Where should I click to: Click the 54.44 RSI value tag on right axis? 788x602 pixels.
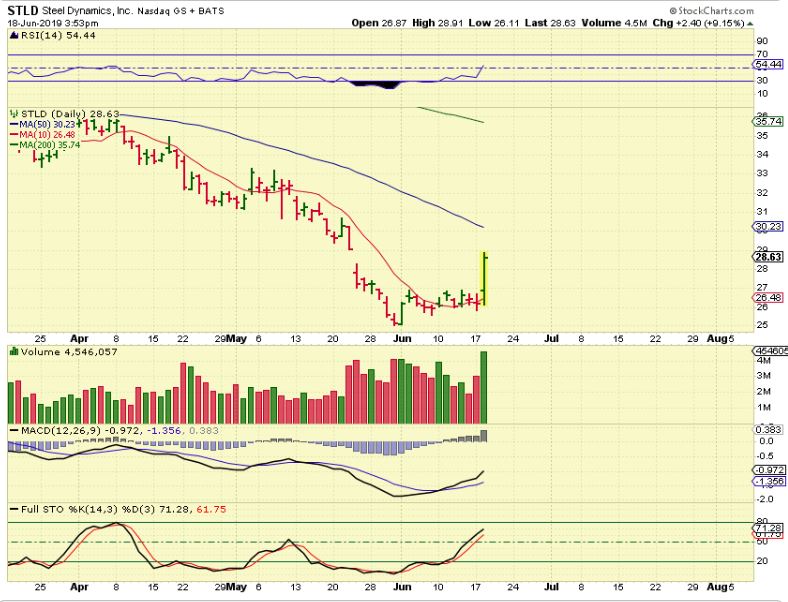768,64
